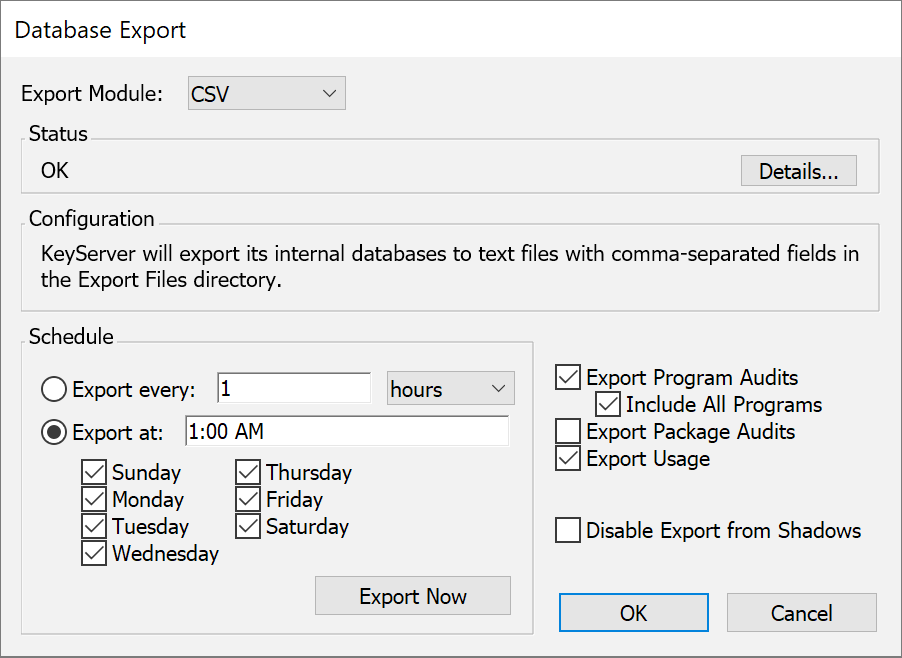The height and width of the screenshot is (658, 902).
Task: Click OK to confirm export settings
Action: click(633, 613)
